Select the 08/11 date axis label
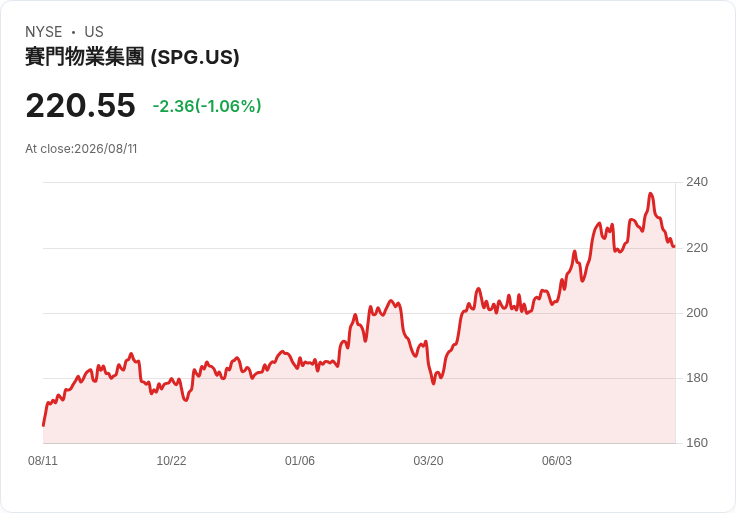736x513 pixels. (43, 461)
